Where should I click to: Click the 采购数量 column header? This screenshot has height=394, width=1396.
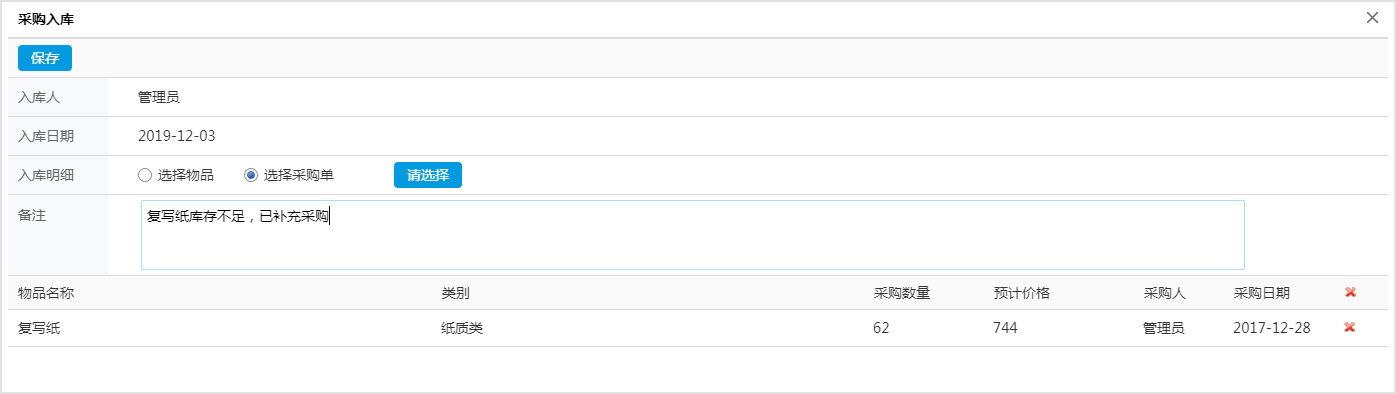[x=902, y=293]
